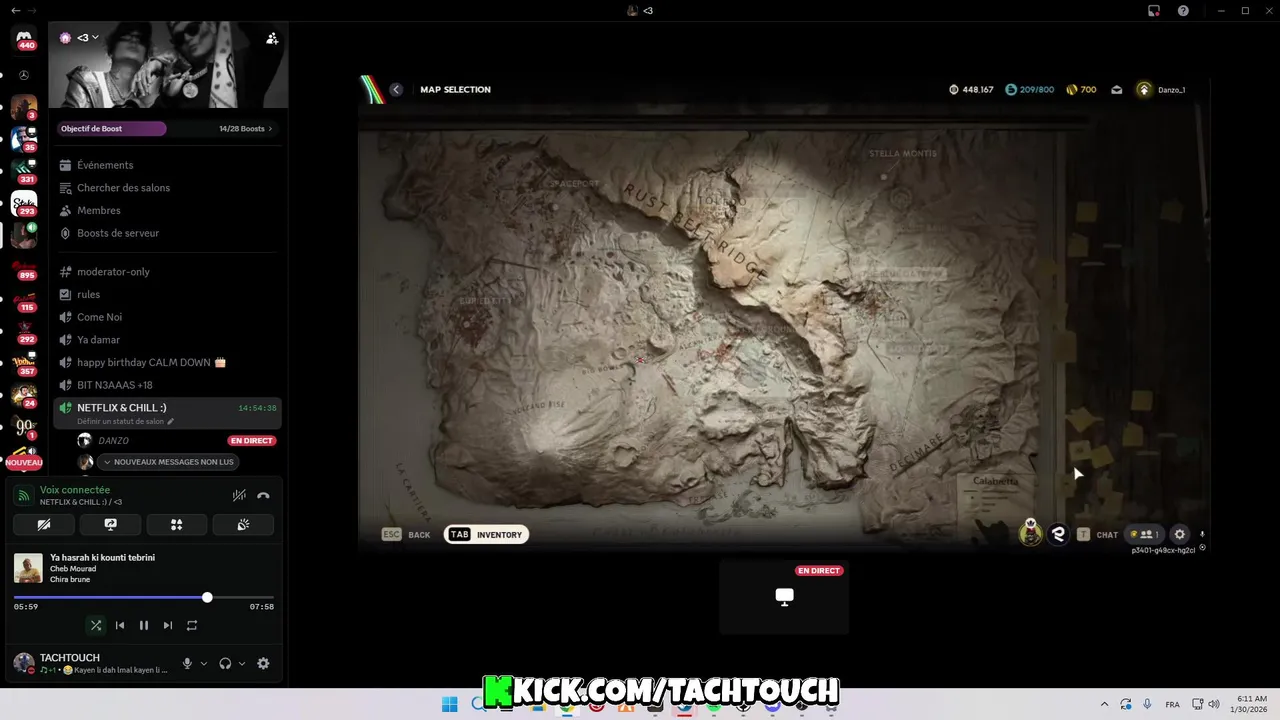Open Discord user settings gear

tap(263, 663)
